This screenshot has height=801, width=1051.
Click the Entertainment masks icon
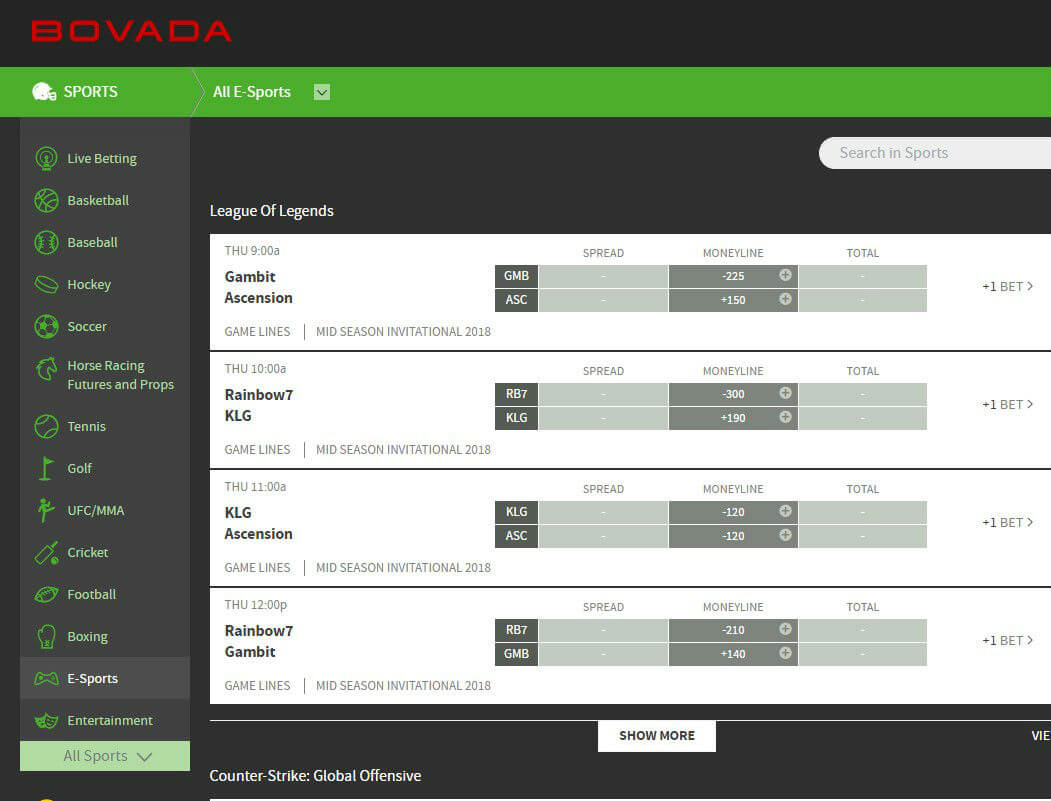point(46,720)
